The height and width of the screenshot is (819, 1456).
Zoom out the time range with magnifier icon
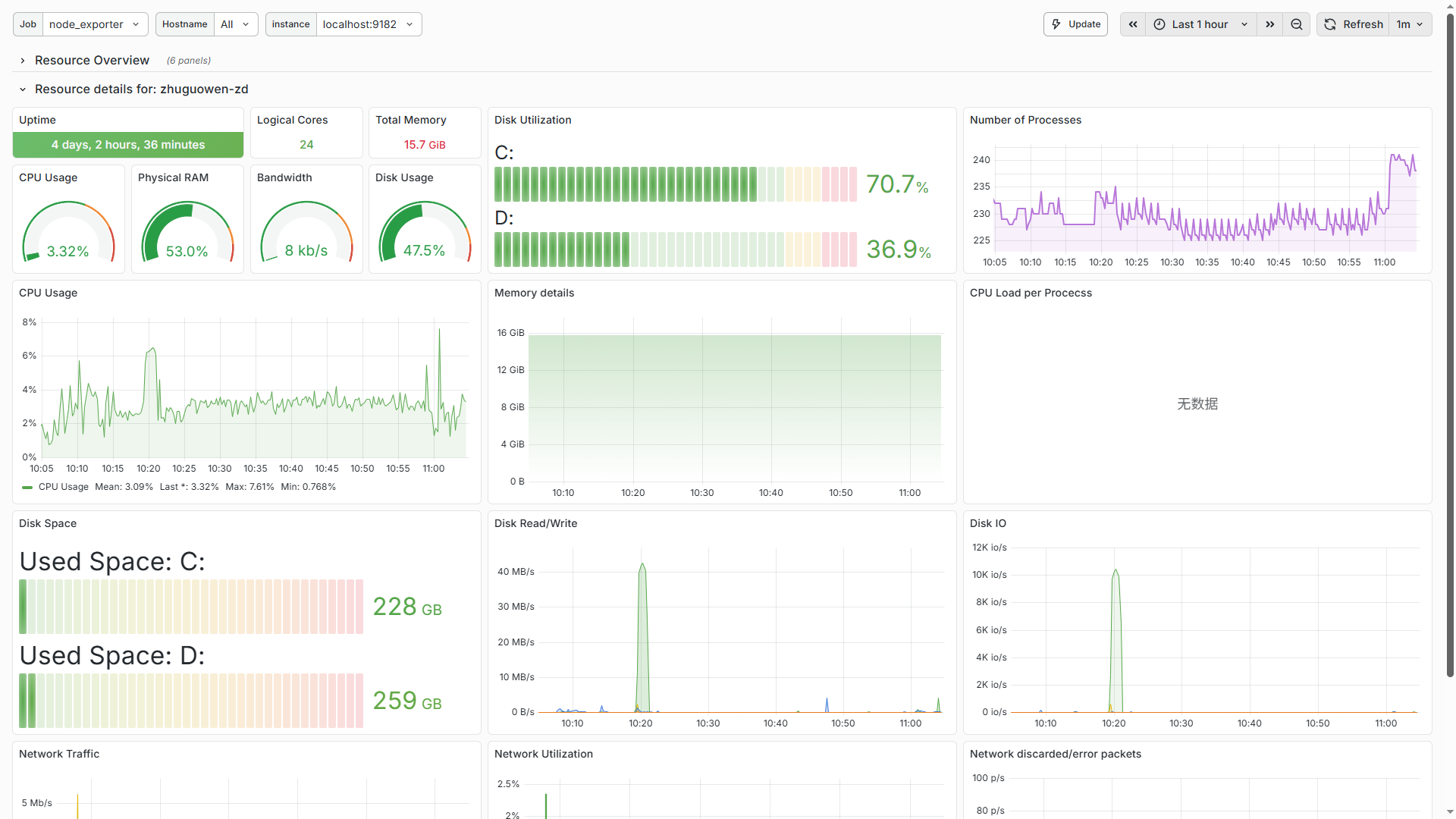click(1296, 24)
